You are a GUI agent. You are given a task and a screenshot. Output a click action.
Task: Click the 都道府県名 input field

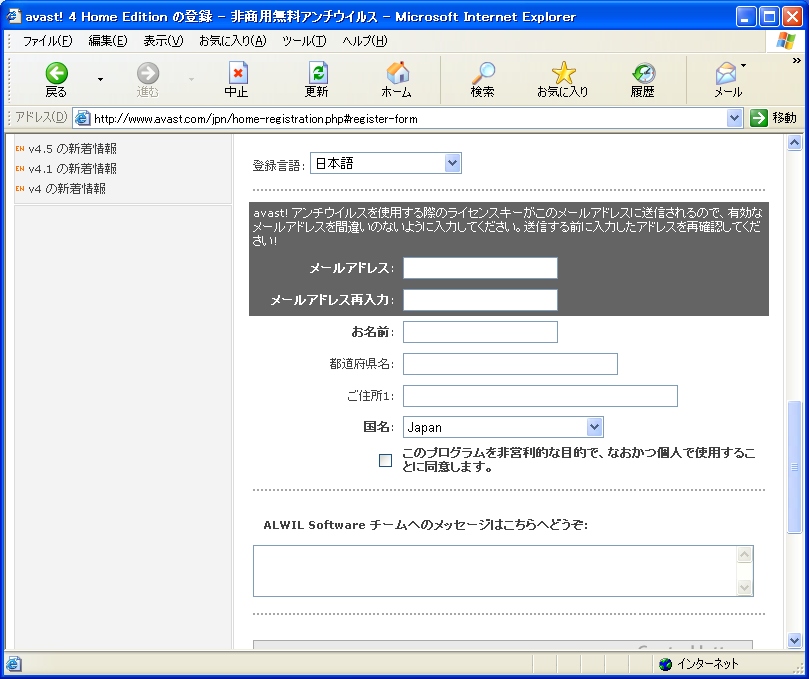pyautogui.click(x=510, y=364)
